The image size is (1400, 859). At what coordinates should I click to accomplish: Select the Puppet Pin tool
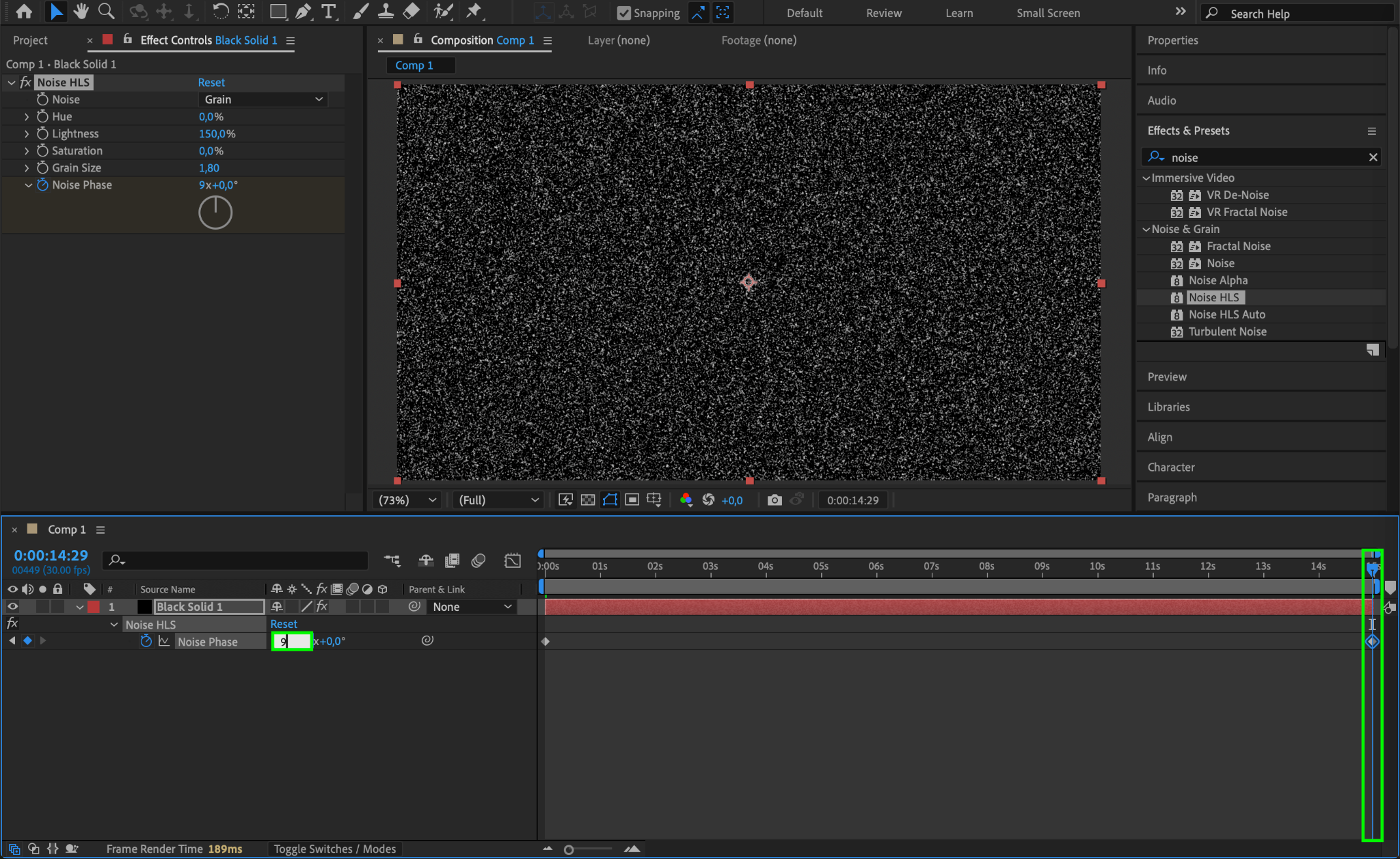473,11
